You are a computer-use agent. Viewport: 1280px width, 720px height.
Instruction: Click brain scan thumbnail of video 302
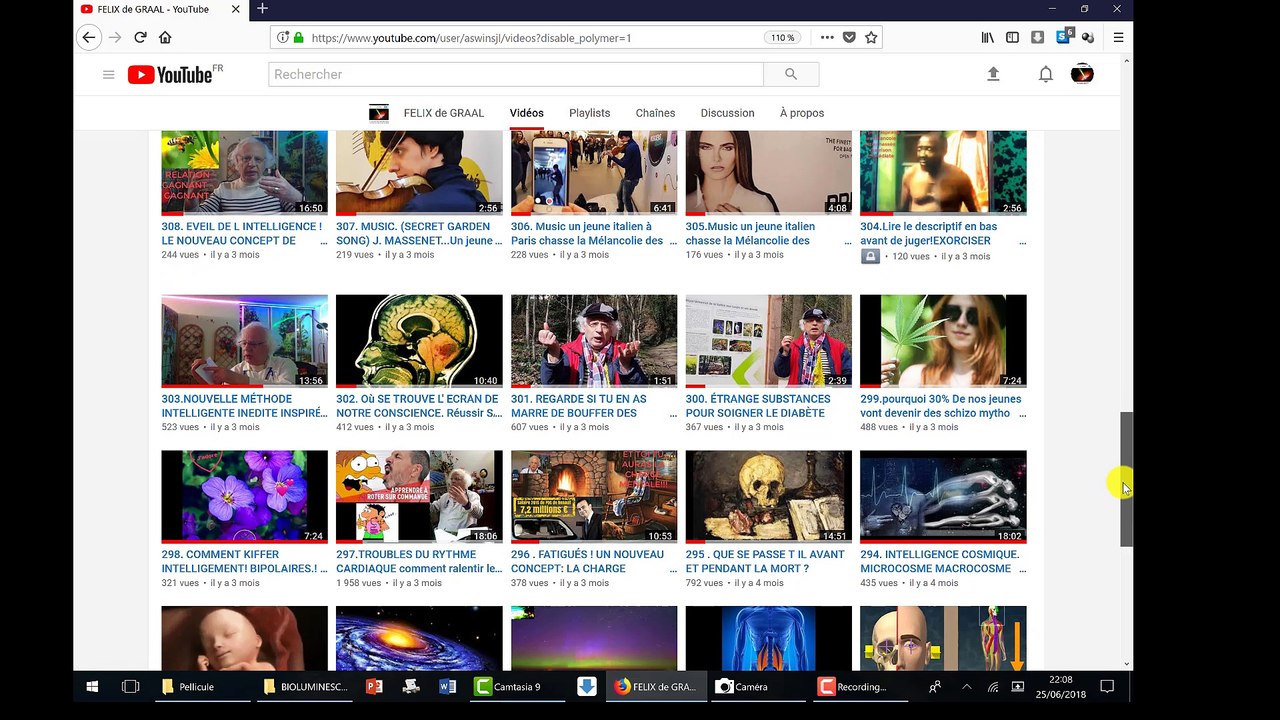(419, 341)
